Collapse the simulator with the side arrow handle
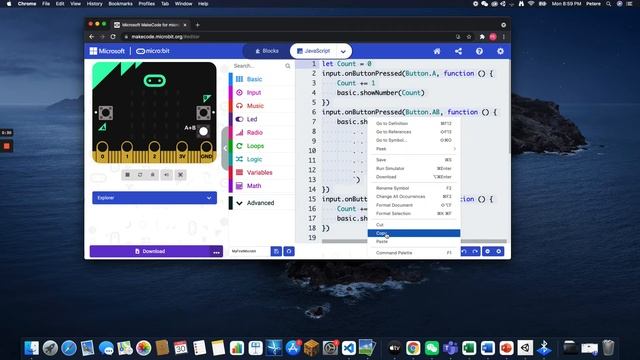Viewport: 640px width, 360px height. tap(225, 148)
